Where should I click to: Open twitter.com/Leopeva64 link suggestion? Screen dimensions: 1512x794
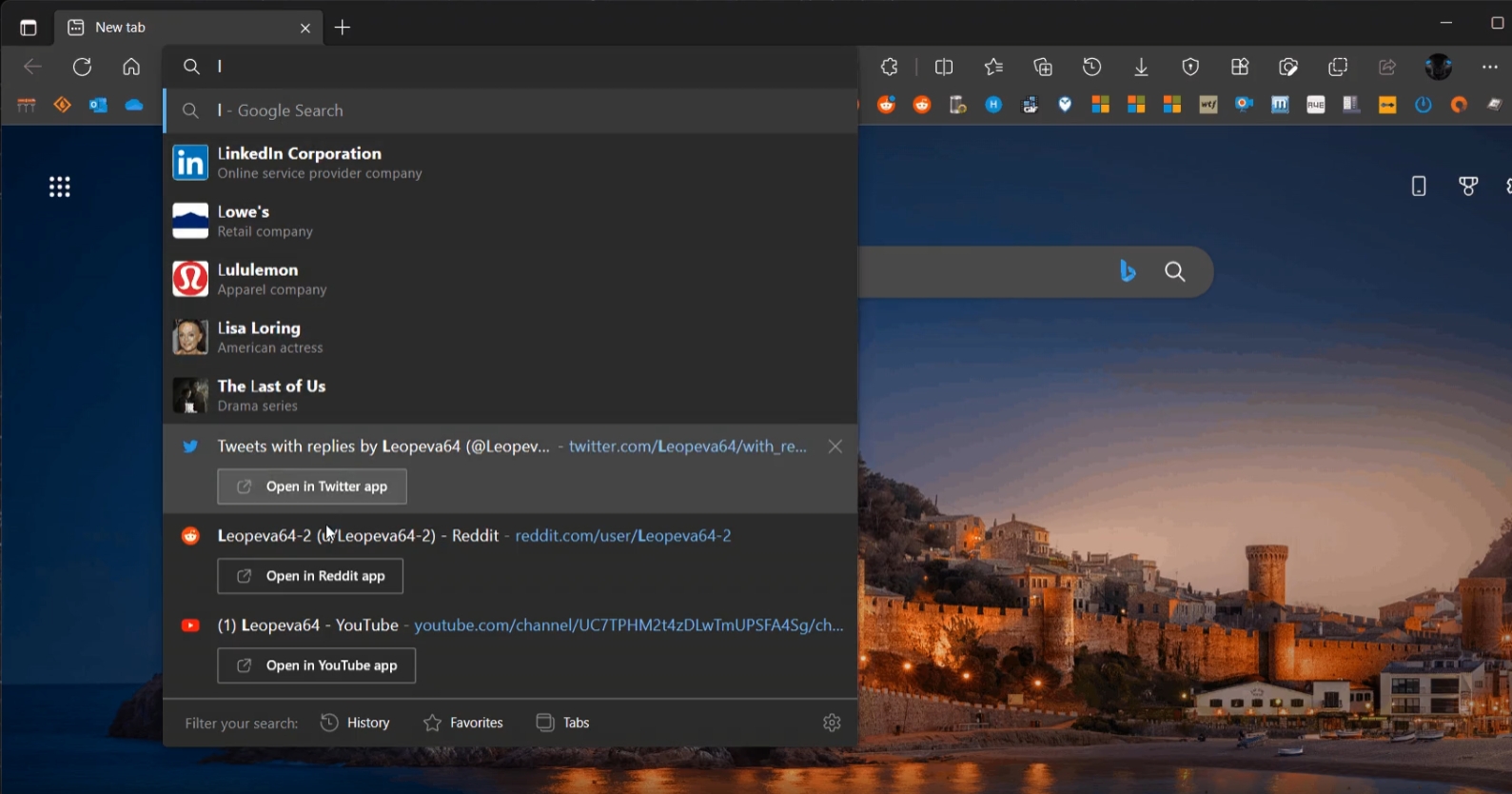point(687,447)
